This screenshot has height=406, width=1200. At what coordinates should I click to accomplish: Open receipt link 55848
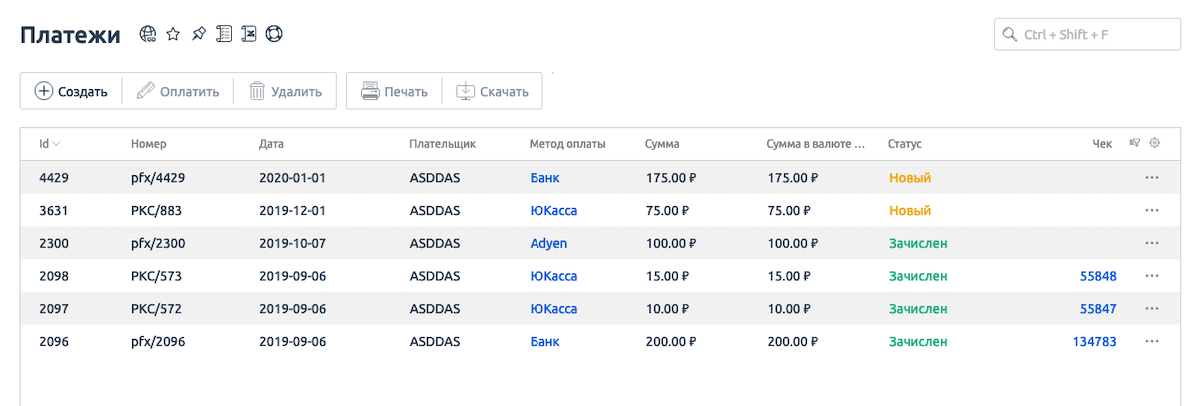(1097, 276)
